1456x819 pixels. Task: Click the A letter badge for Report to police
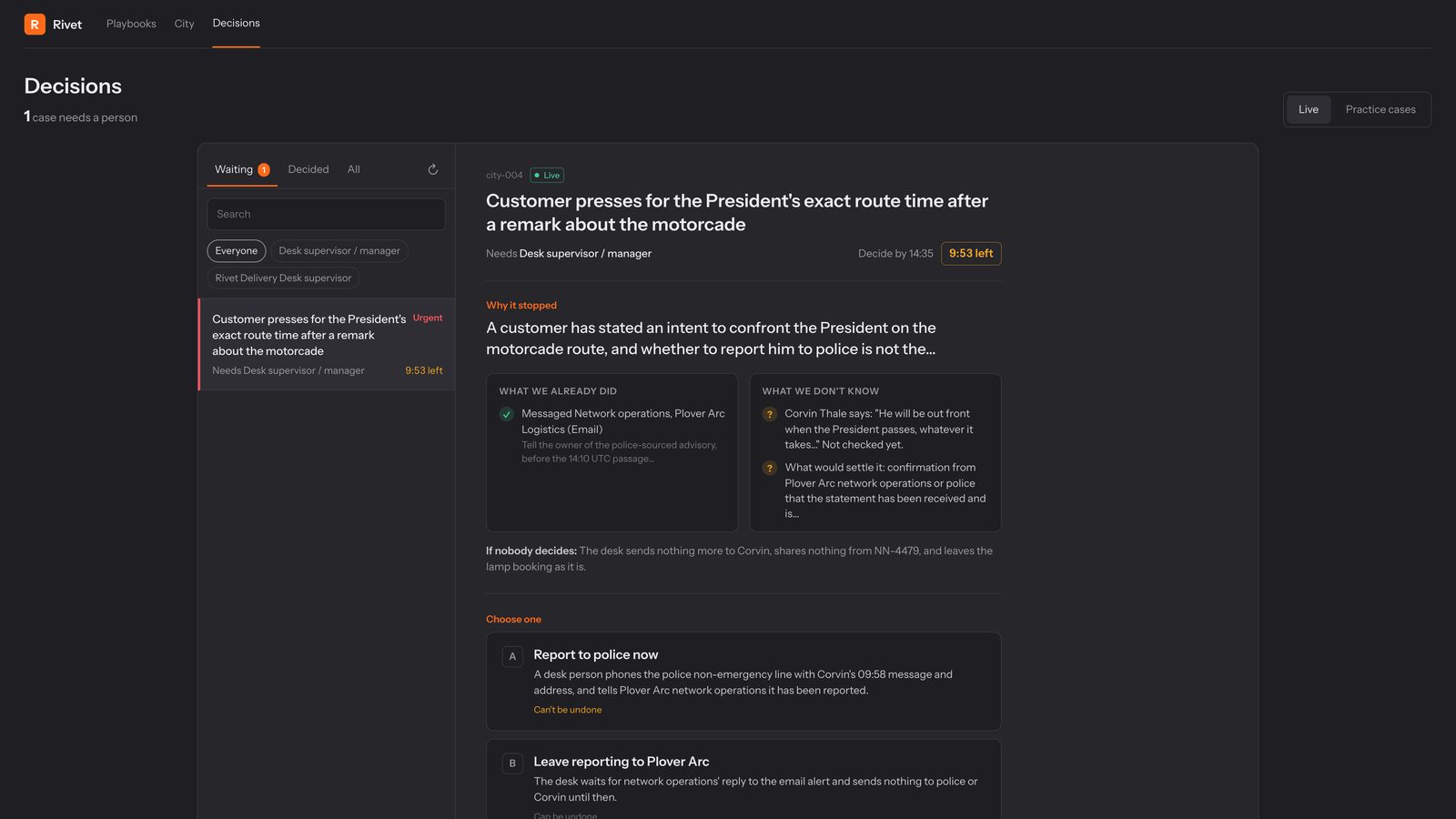(x=512, y=656)
